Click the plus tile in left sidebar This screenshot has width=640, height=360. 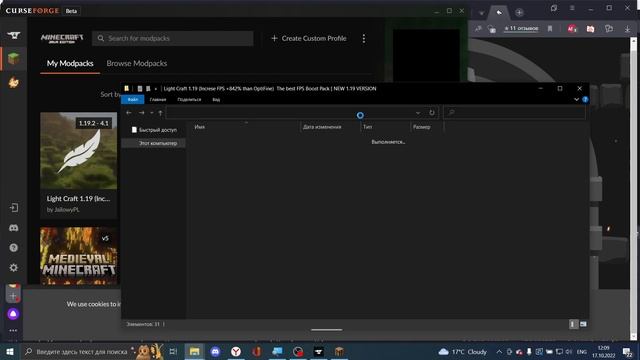(13, 296)
